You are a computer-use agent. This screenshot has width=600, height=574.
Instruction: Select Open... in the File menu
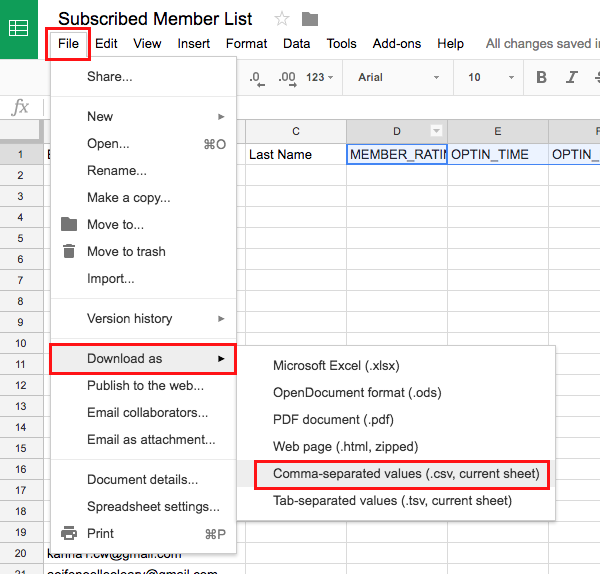pos(143,144)
